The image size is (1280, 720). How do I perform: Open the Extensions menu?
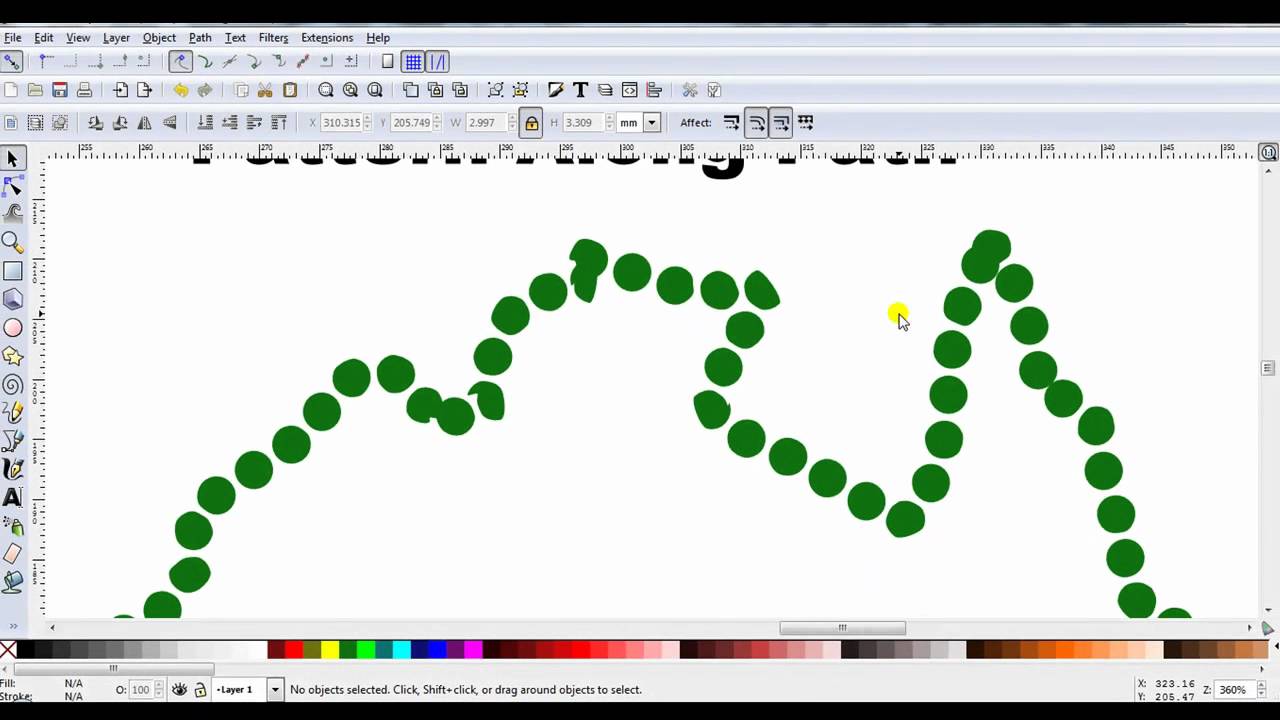click(x=327, y=38)
